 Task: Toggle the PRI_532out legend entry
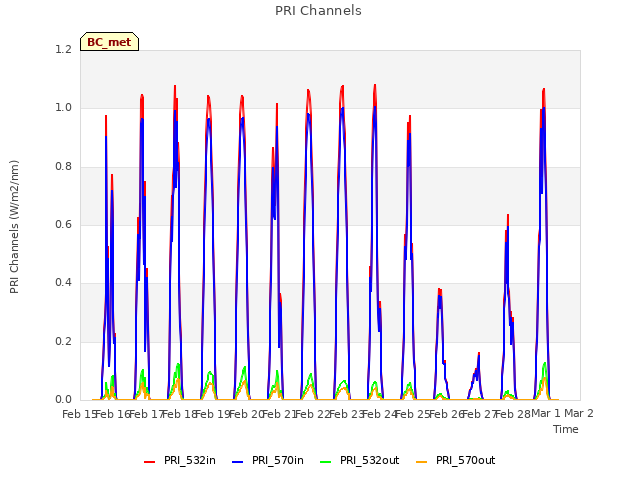pyautogui.click(x=360, y=460)
